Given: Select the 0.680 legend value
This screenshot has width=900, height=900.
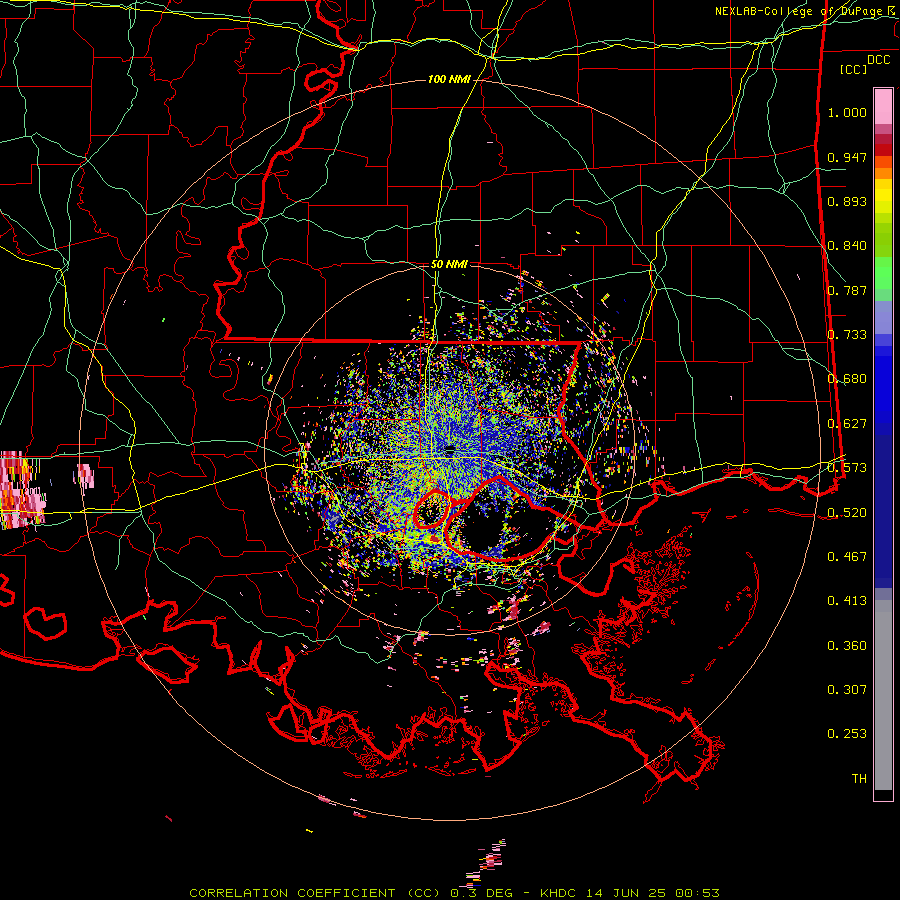Looking at the screenshot, I should [847, 379].
